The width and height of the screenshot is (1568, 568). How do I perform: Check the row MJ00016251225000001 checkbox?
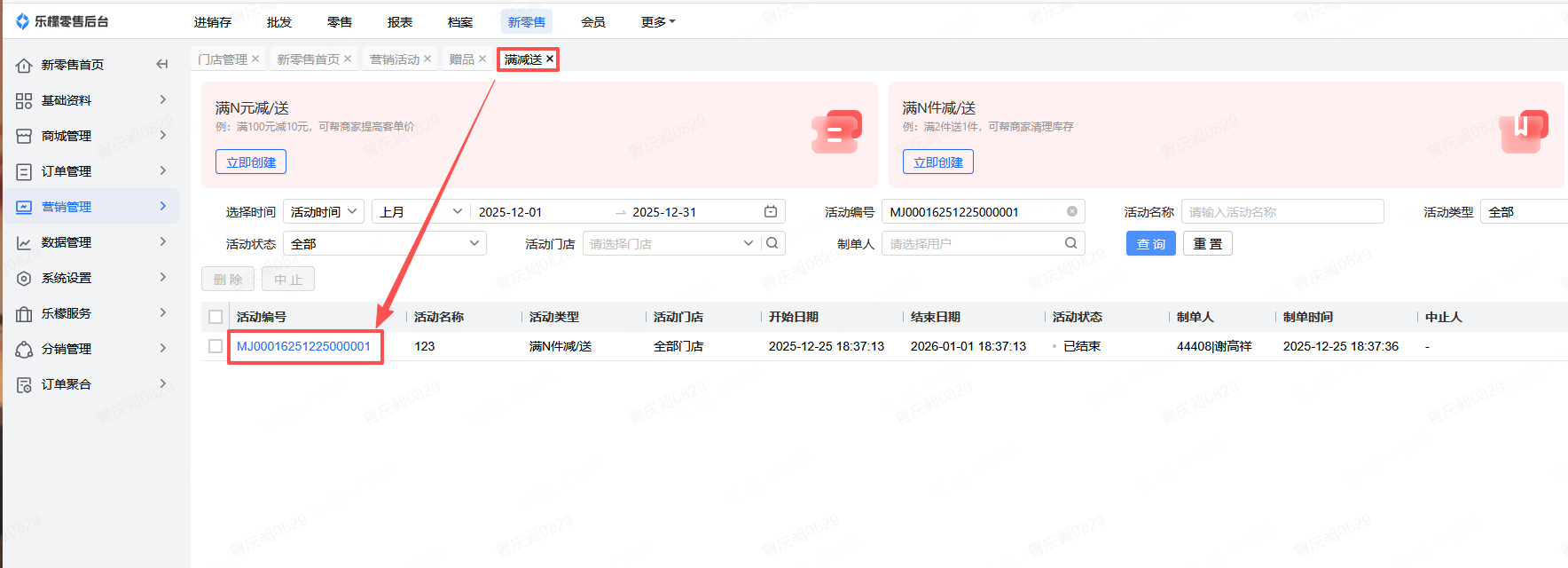pyautogui.click(x=216, y=346)
